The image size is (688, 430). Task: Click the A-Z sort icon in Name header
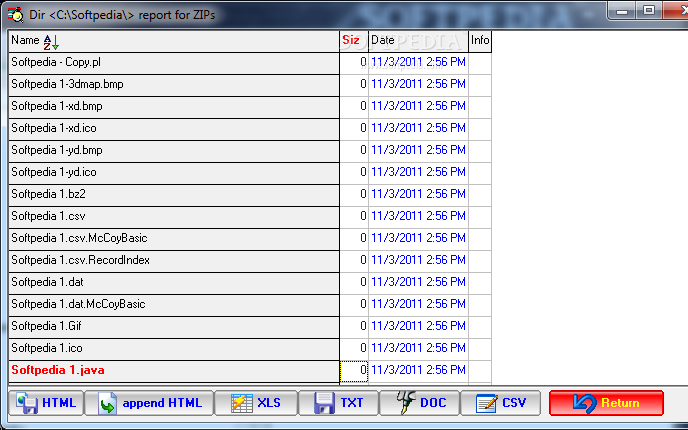(x=51, y=42)
